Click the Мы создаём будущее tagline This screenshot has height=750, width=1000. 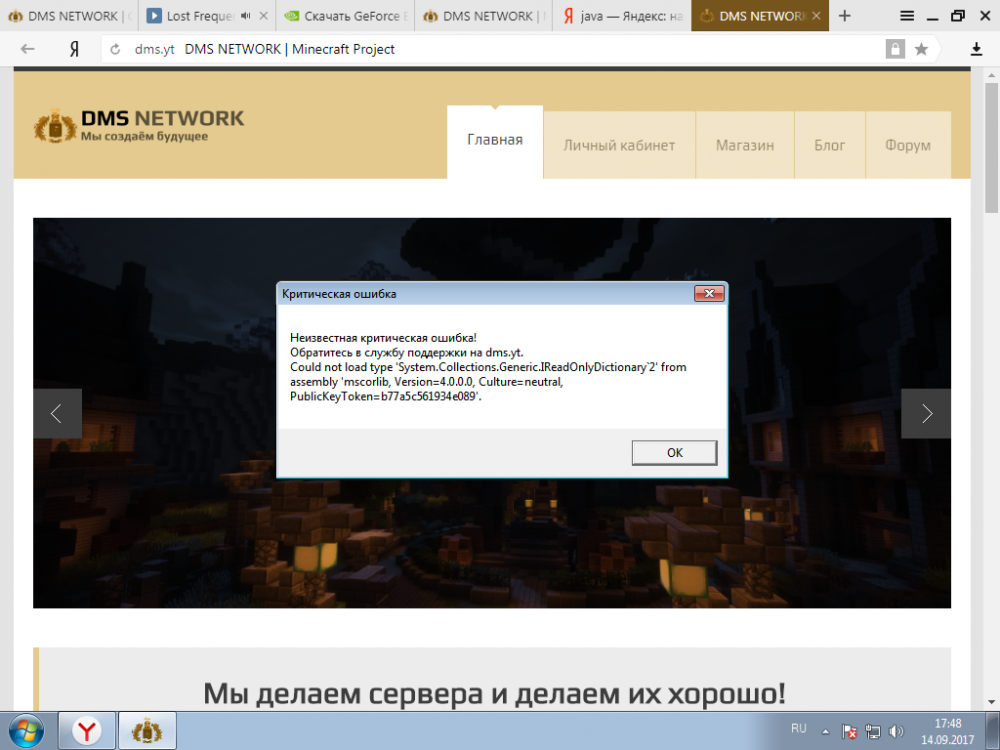click(144, 136)
